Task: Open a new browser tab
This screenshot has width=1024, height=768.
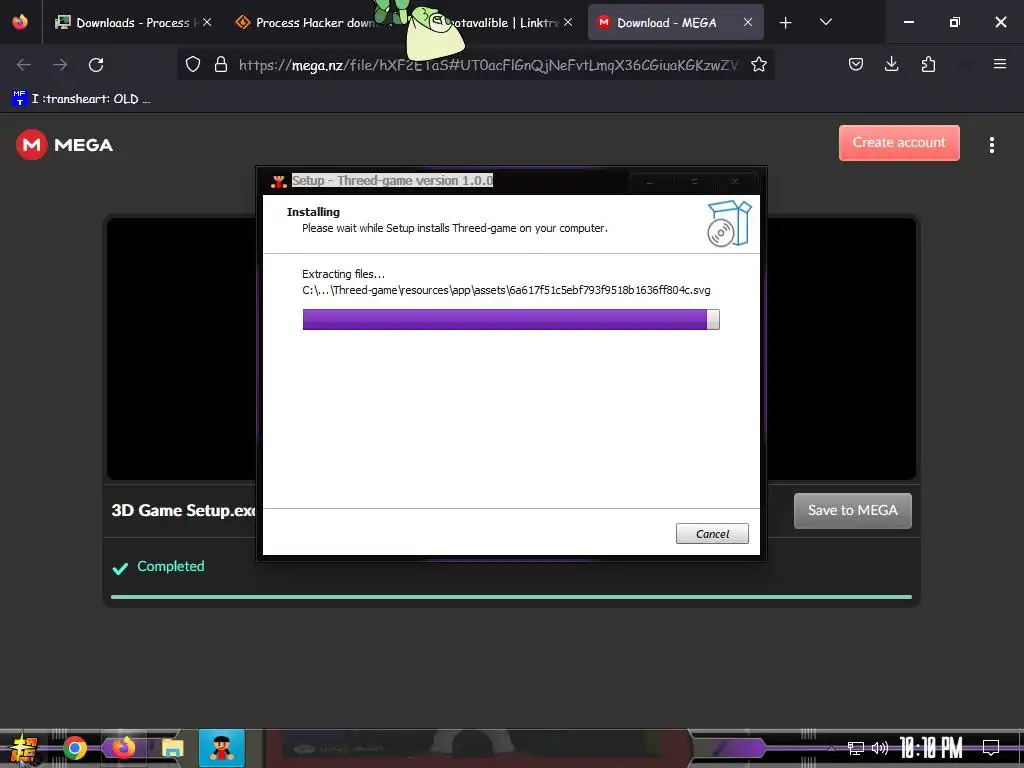Action: (x=786, y=23)
